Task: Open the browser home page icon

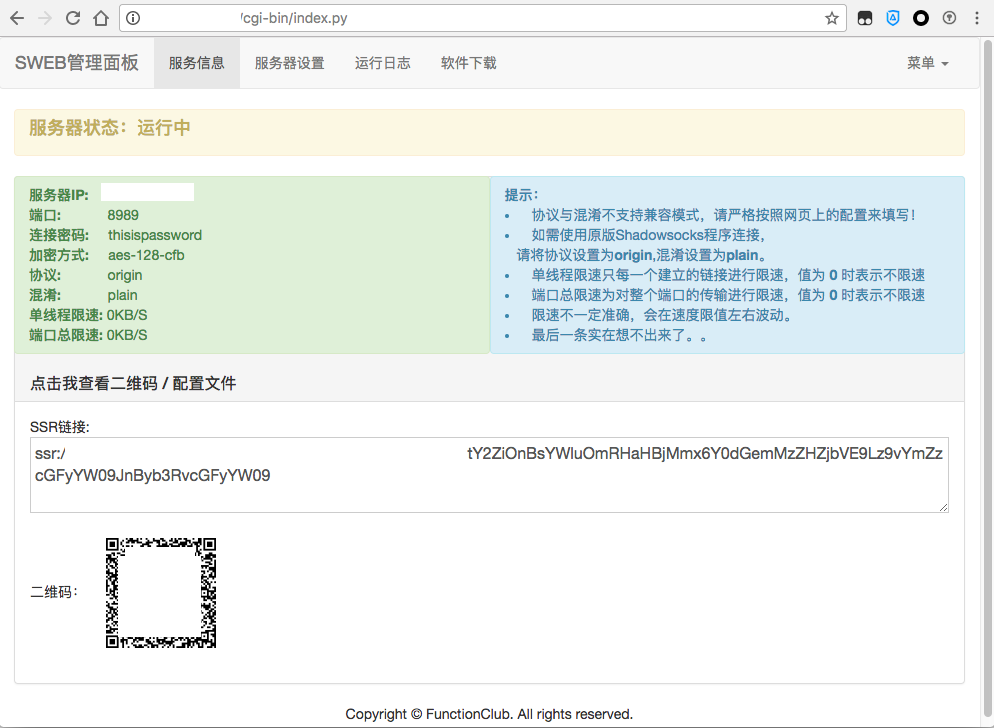Action: click(x=101, y=18)
